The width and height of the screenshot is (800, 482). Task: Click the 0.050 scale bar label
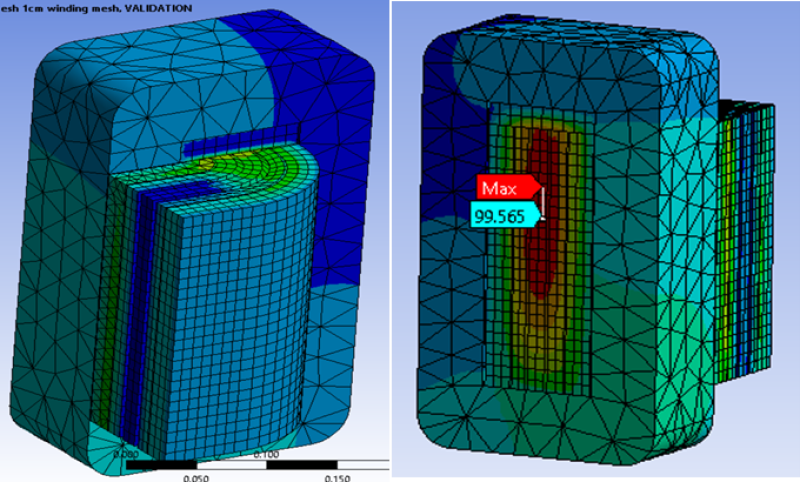pyautogui.click(x=198, y=477)
